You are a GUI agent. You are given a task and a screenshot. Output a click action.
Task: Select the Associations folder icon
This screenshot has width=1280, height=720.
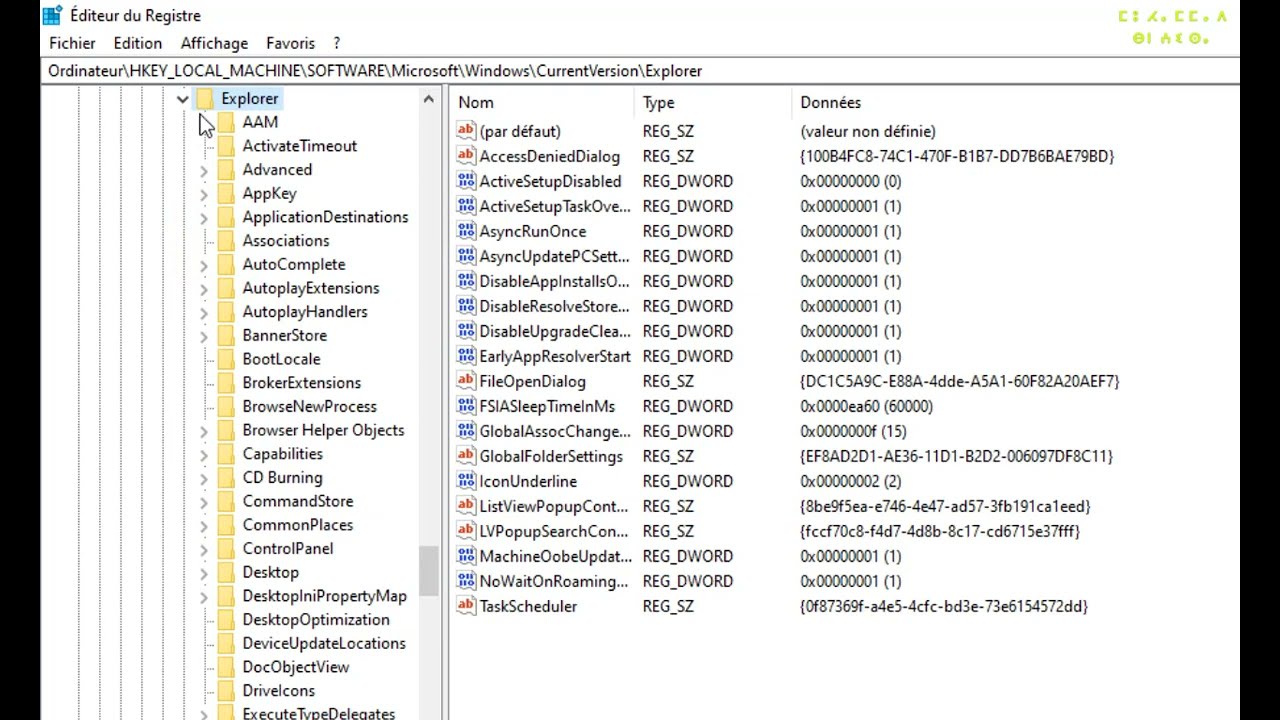coord(226,241)
